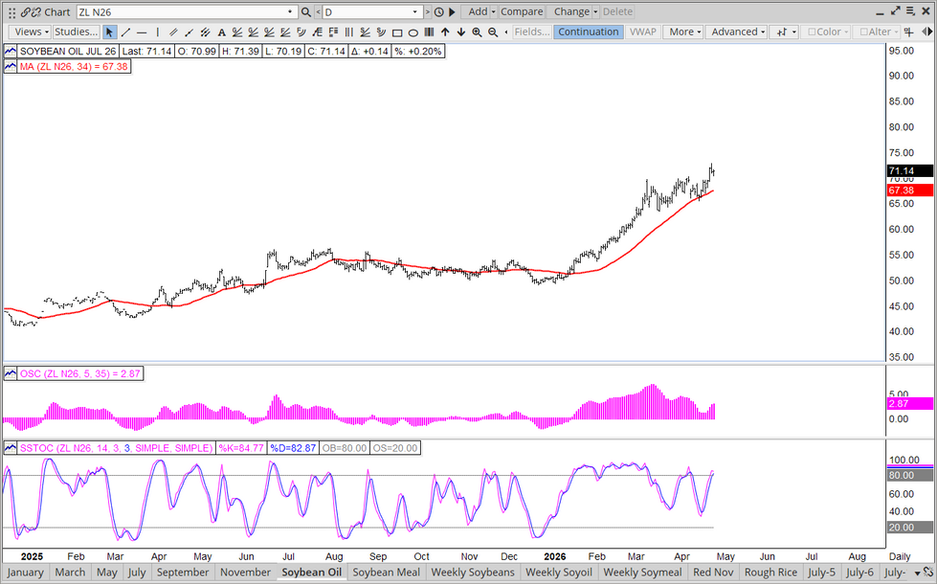Image resolution: width=937 pixels, height=584 pixels.
Task: Step to previous interval with < arrow
Action: point(317,12)
